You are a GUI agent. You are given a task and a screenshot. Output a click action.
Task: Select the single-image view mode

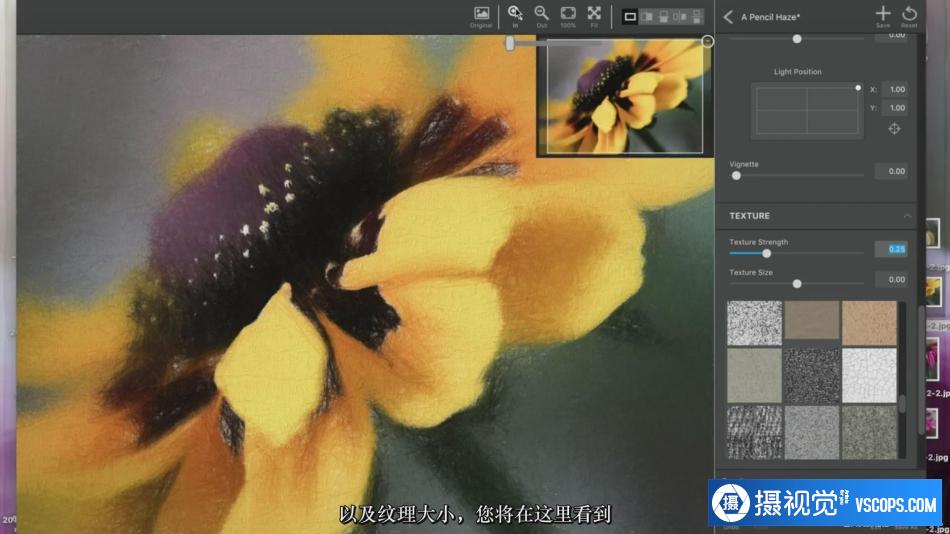630,17
